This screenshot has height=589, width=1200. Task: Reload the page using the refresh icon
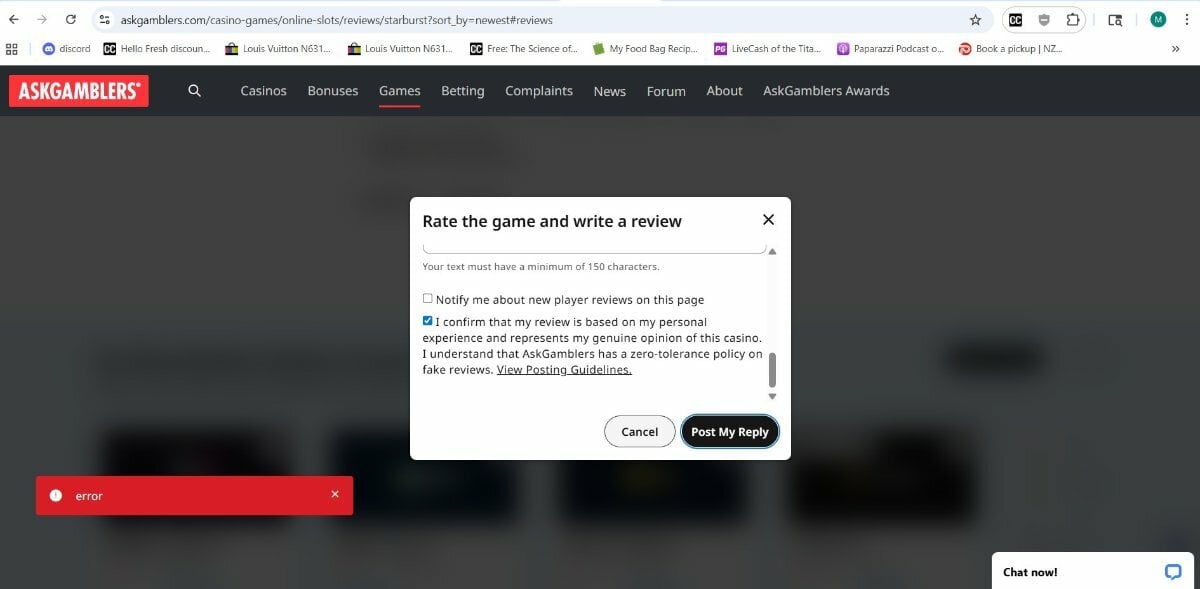[x=71, y=20]
